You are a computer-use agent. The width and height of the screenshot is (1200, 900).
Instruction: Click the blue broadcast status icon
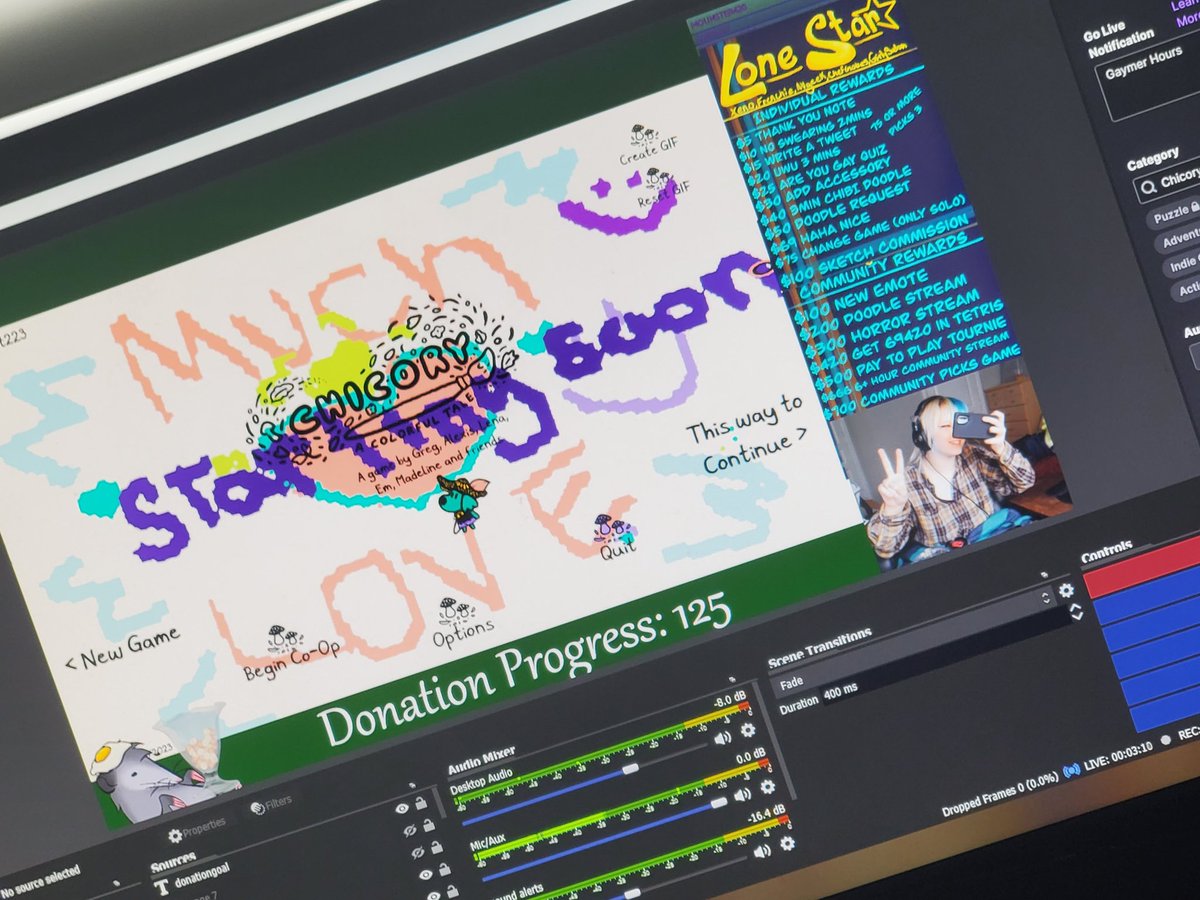pyautogui.click(x=1071, y=770)
